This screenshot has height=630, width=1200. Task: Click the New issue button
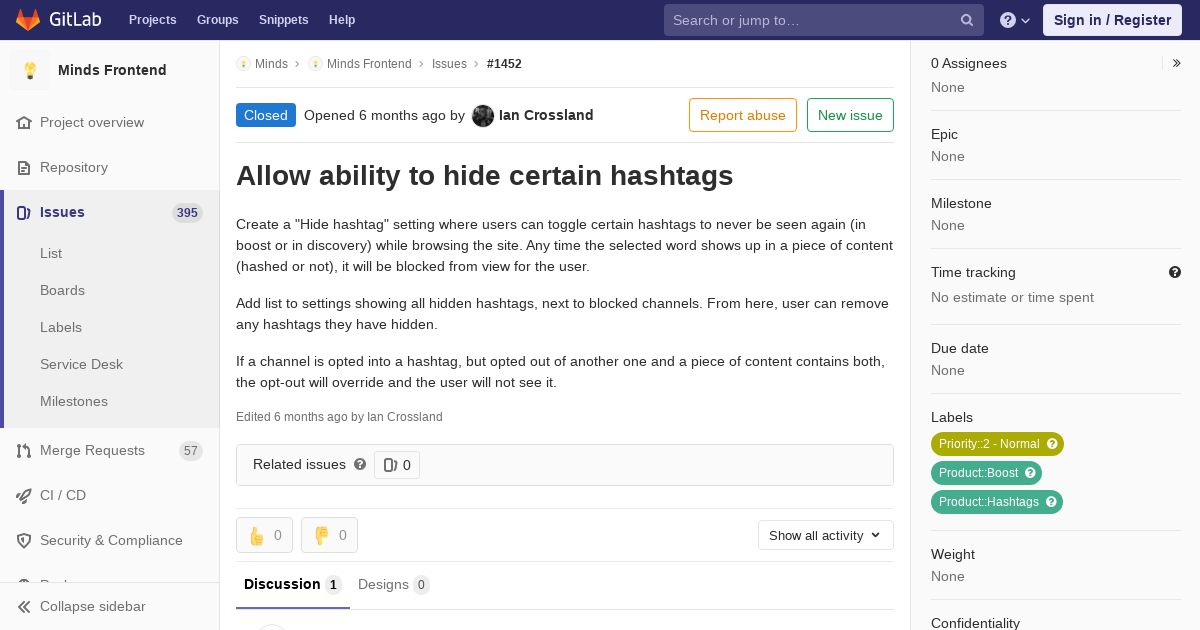pyautogui.click(x=850, y=115)
